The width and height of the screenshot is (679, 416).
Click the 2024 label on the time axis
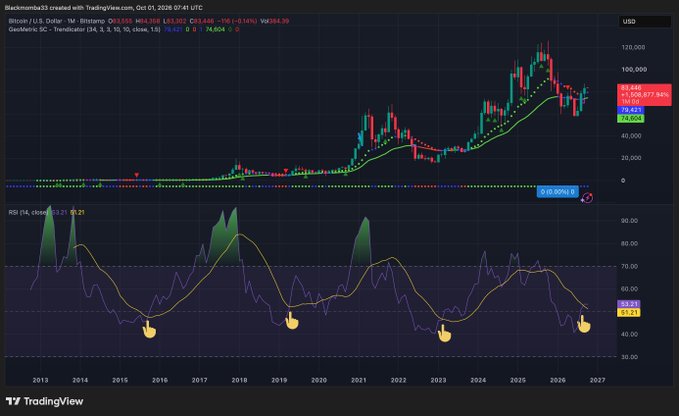(478, 380)
